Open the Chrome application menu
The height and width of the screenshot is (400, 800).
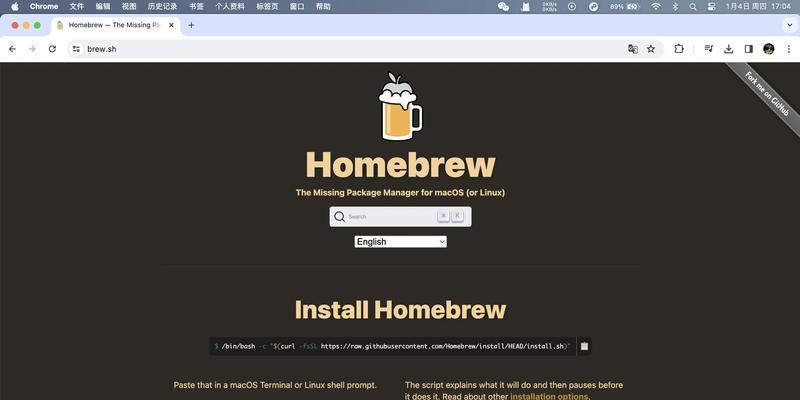tap(44, 7)
